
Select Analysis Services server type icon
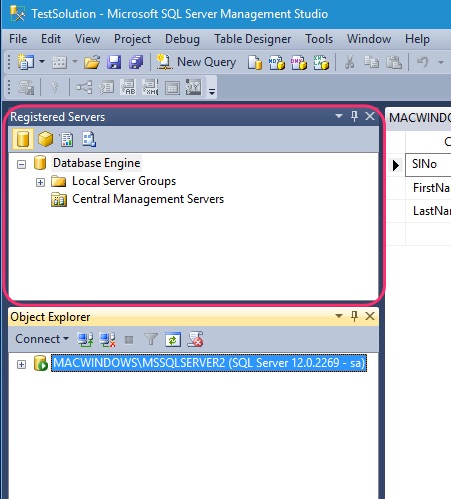(x=45, y=139)
